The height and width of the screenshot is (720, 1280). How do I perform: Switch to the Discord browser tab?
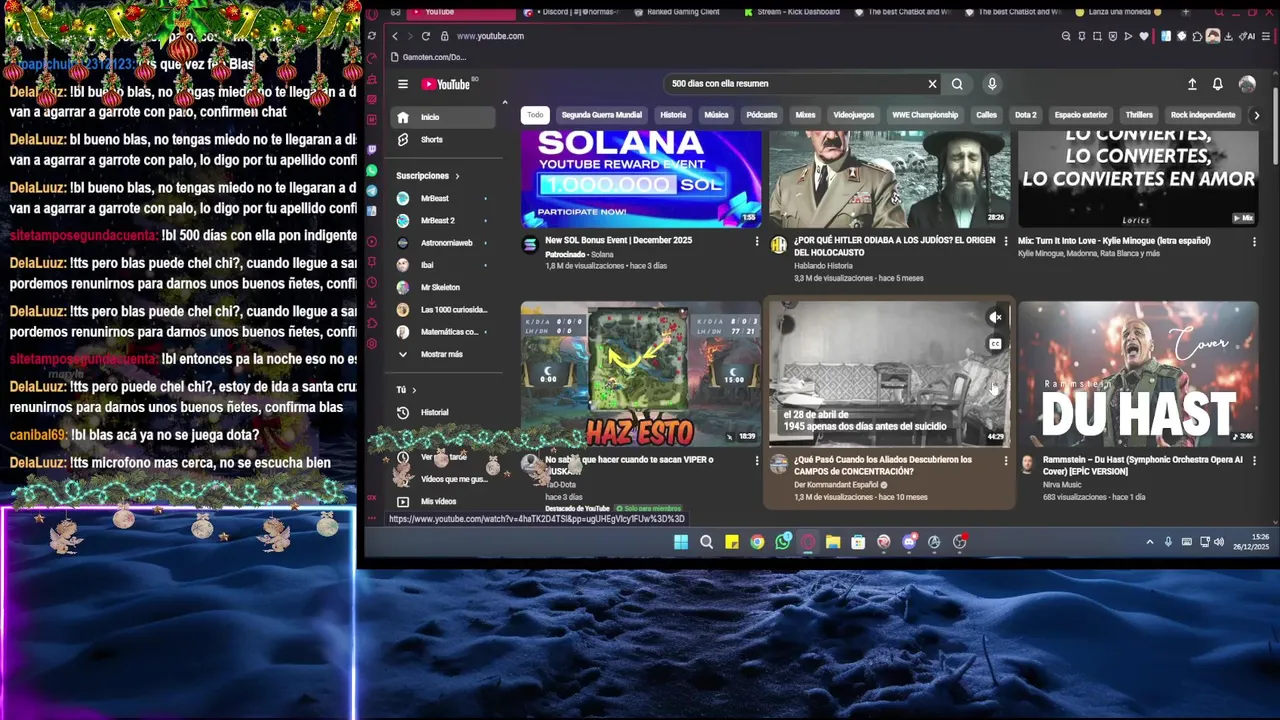pyautogui.click(x=573, y=12)
